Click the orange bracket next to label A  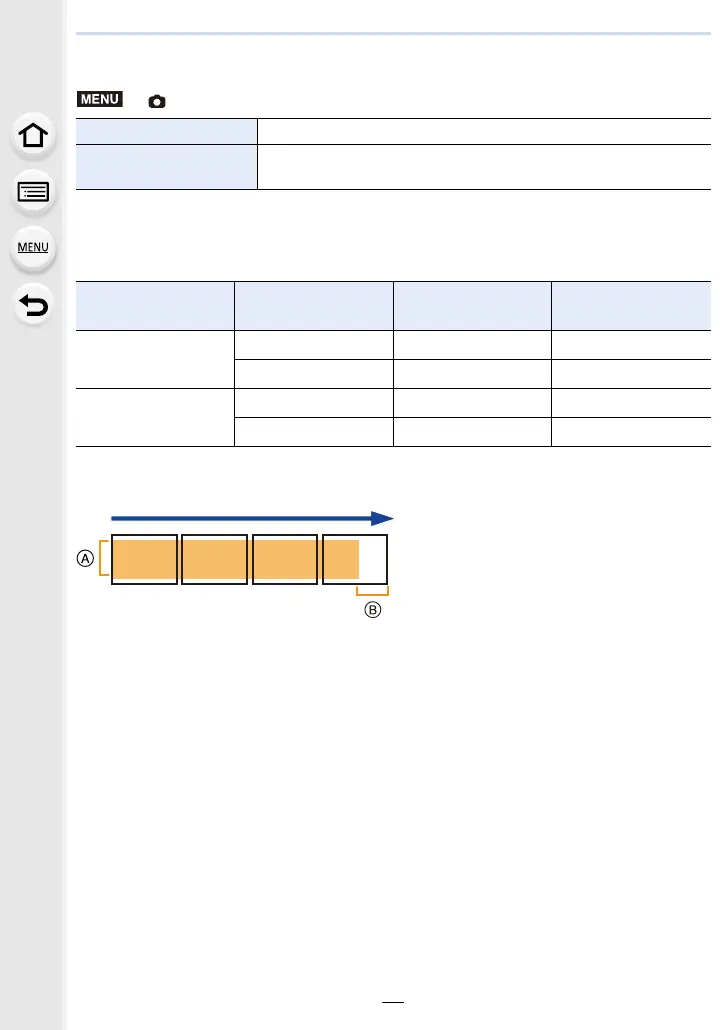click(x=104, y=559)
